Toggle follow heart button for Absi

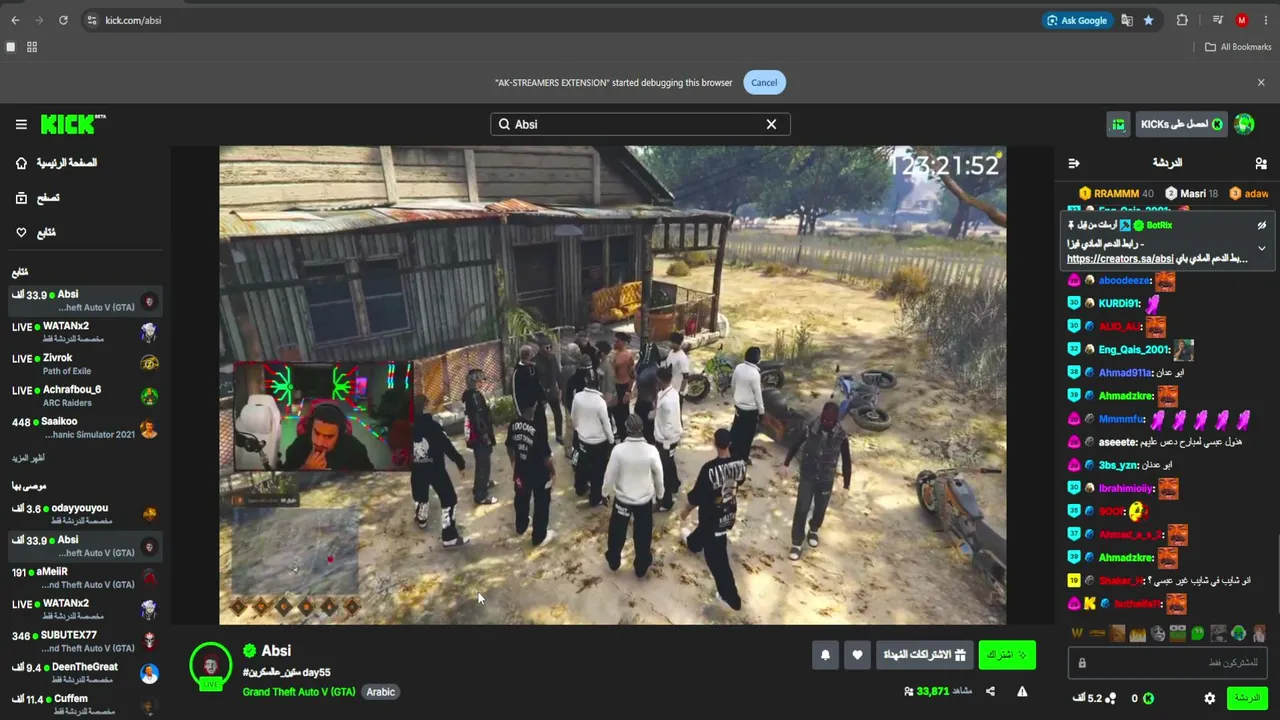tap(857, 655)
